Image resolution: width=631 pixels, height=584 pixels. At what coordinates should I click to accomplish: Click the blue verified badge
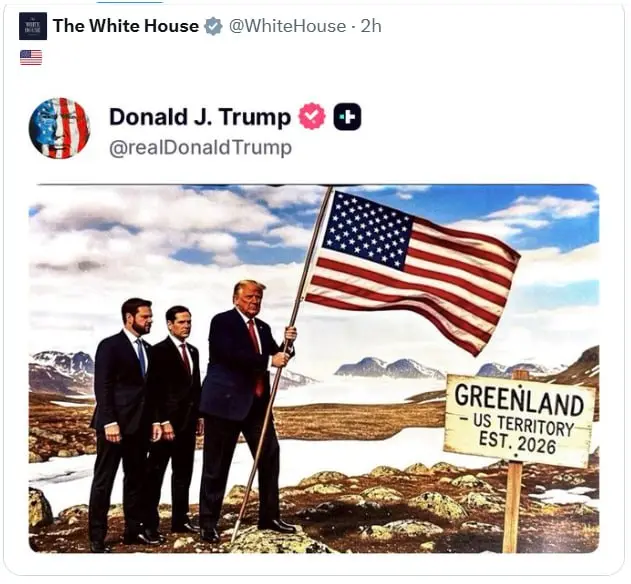(213, 27)
